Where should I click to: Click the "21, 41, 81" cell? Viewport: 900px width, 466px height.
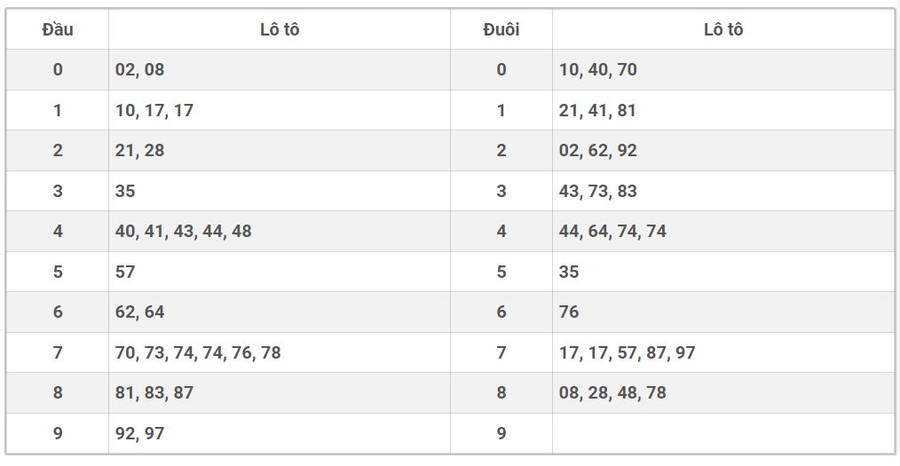[598, 110]
